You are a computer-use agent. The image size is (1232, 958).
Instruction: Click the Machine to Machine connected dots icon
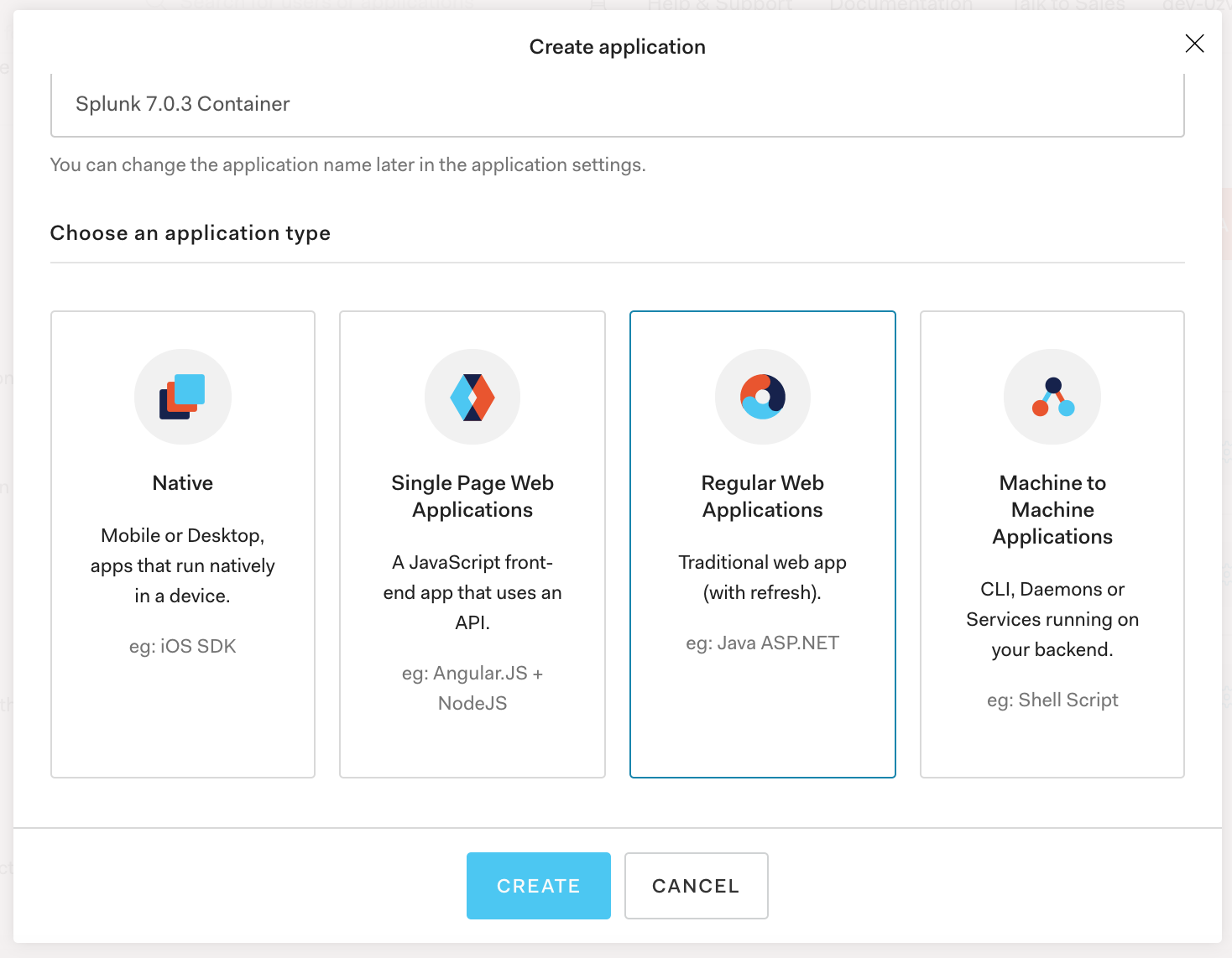[x=1052, y=397]
